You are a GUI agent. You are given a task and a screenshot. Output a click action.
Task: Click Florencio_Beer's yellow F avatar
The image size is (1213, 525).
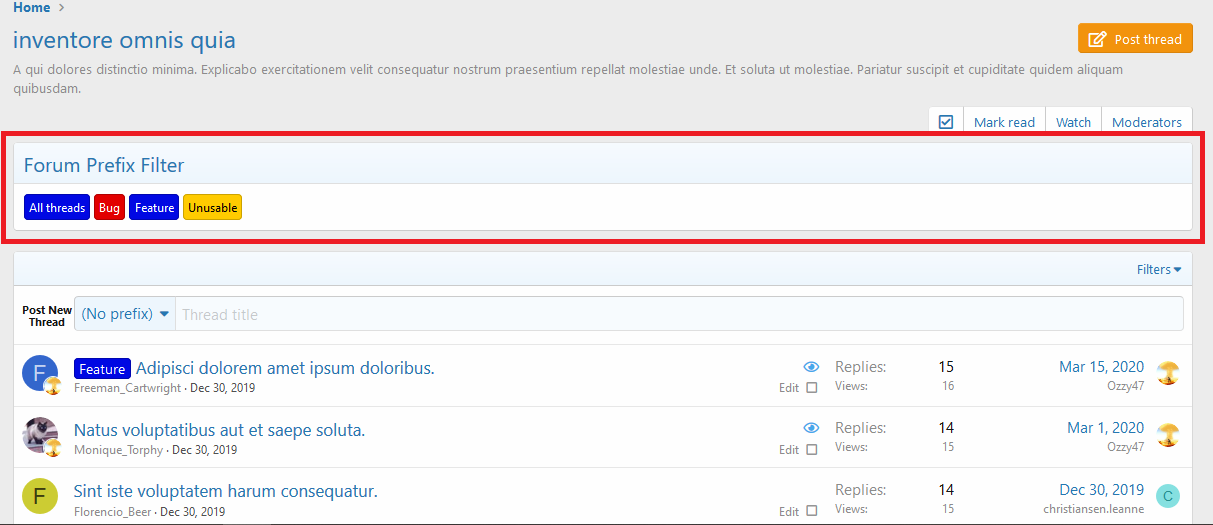(x=39, y=496)
